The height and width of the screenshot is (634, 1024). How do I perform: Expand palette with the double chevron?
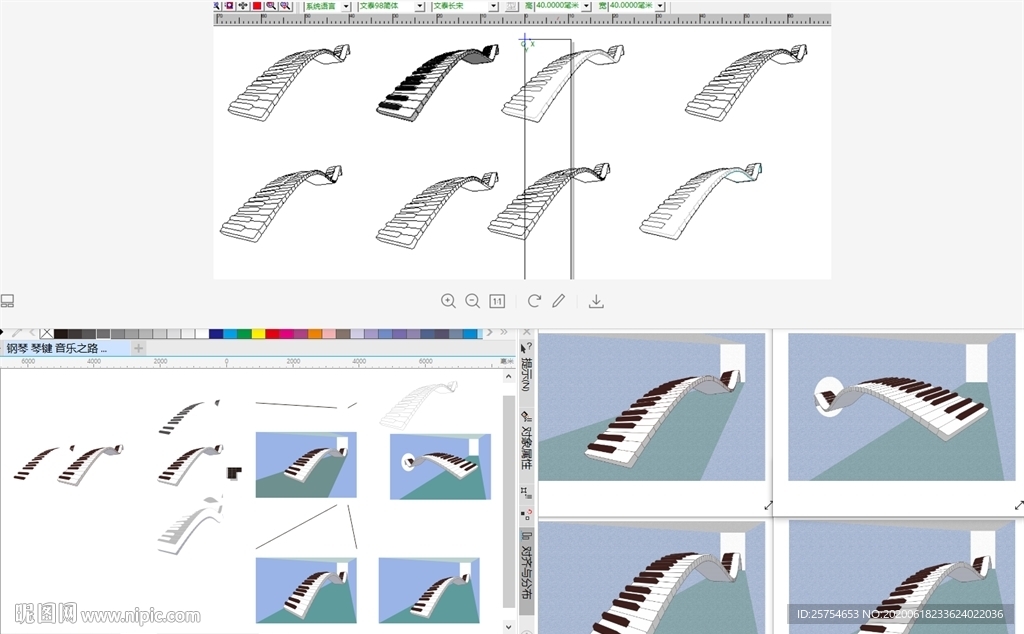(x=504, y=332)
